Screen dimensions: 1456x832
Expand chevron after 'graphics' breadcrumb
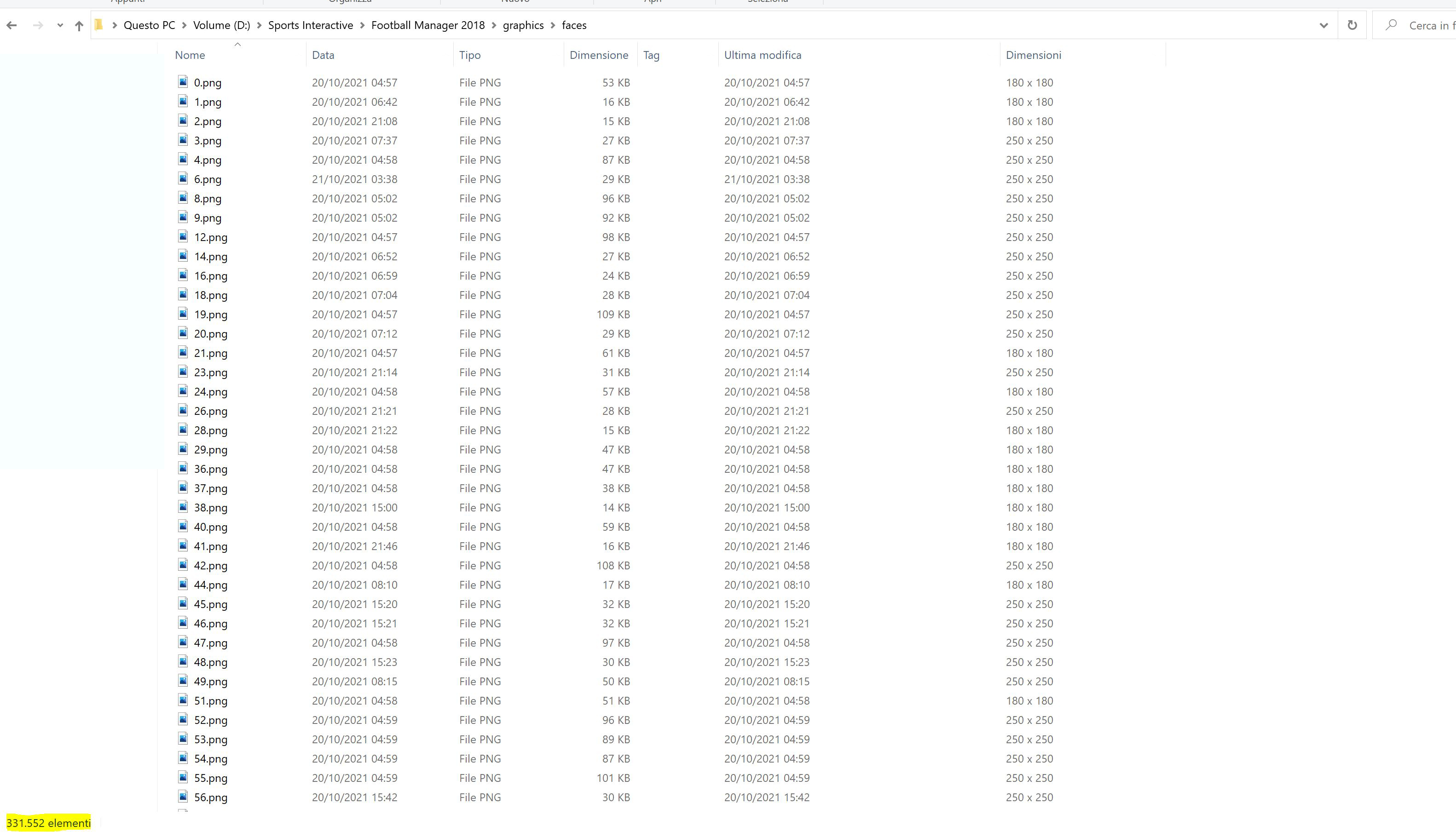click(553, 25)
